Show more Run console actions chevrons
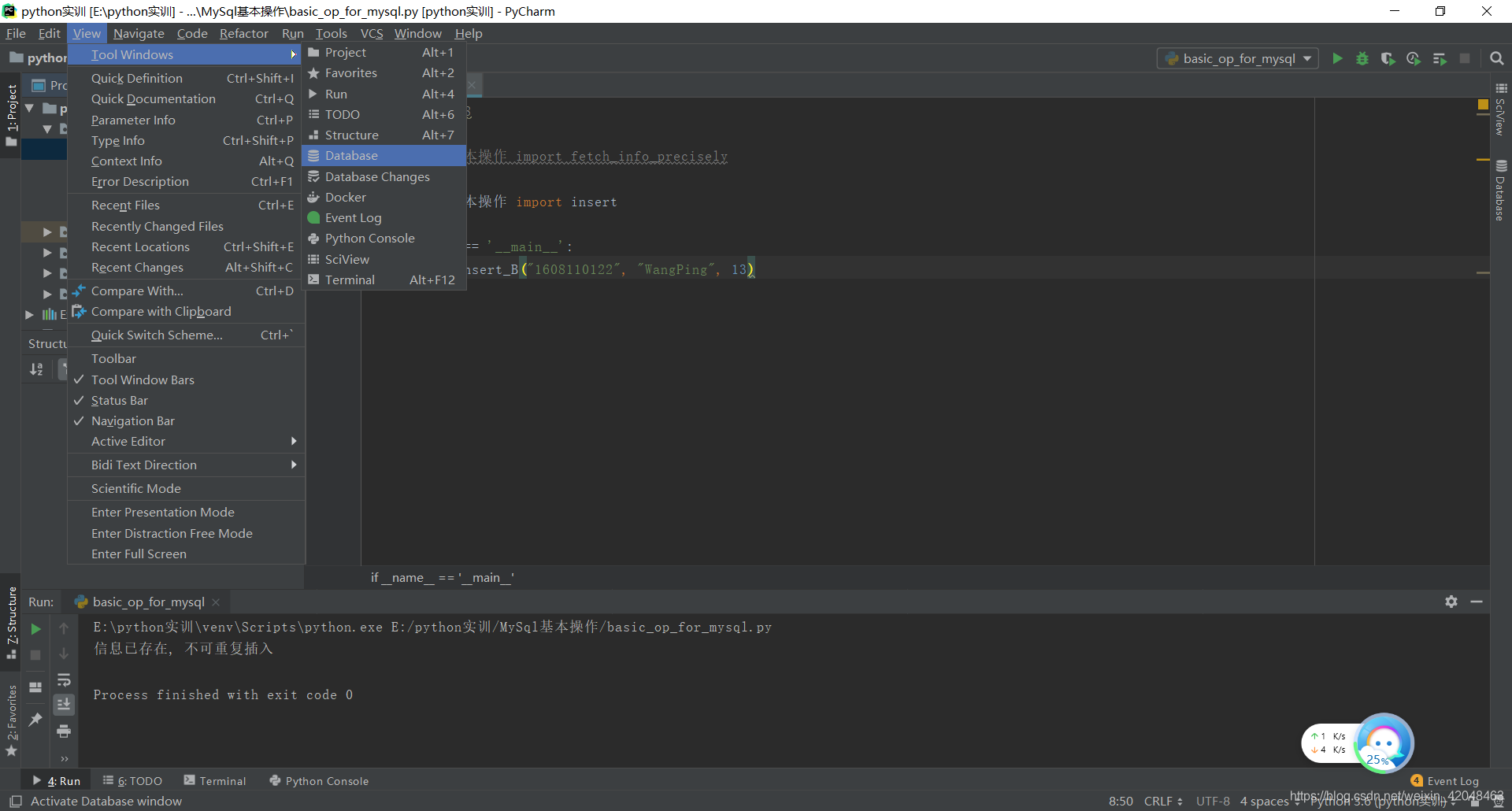The image size is (1512, 811). (65, 759)
